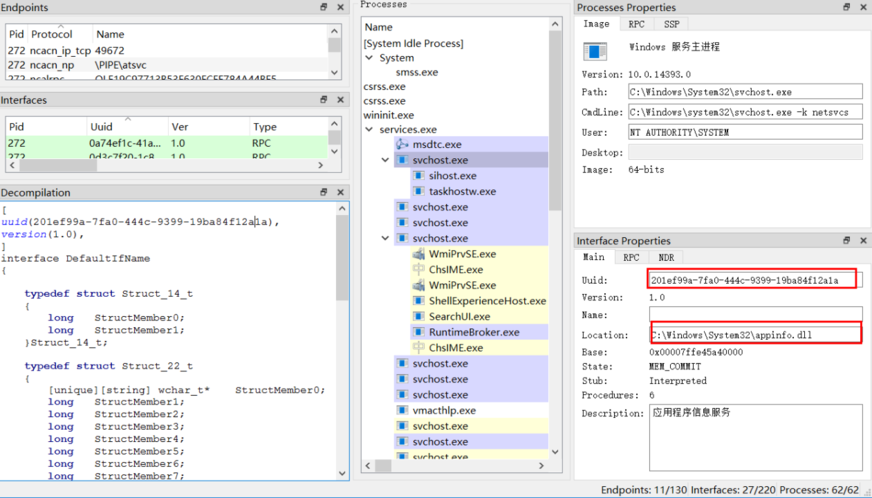
Task: Open RPC tab in Interface Properties
Action: (x=631, y=258)
